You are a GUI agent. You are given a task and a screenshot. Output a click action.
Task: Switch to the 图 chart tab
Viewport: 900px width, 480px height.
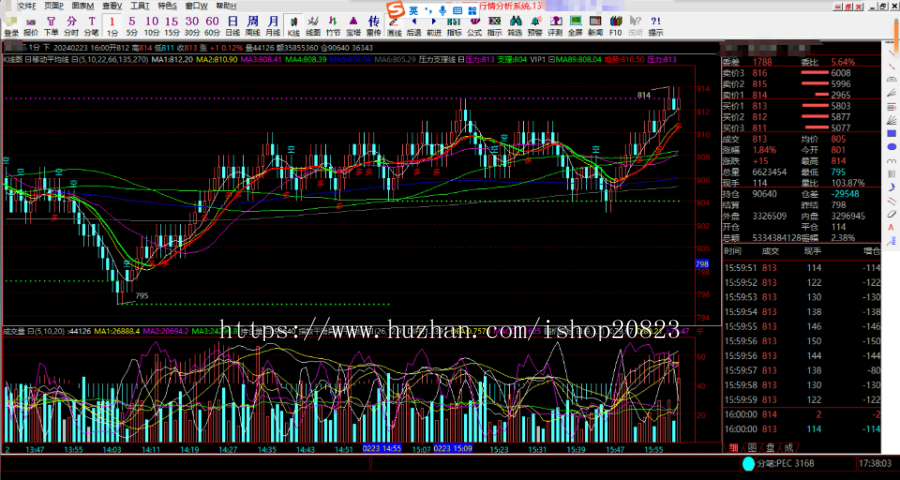(x=752, y=447)
